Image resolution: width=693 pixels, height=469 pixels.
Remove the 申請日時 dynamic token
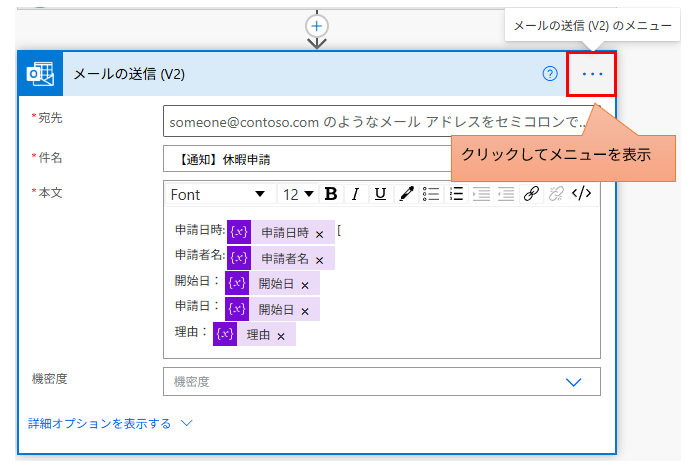click(320, 234)
